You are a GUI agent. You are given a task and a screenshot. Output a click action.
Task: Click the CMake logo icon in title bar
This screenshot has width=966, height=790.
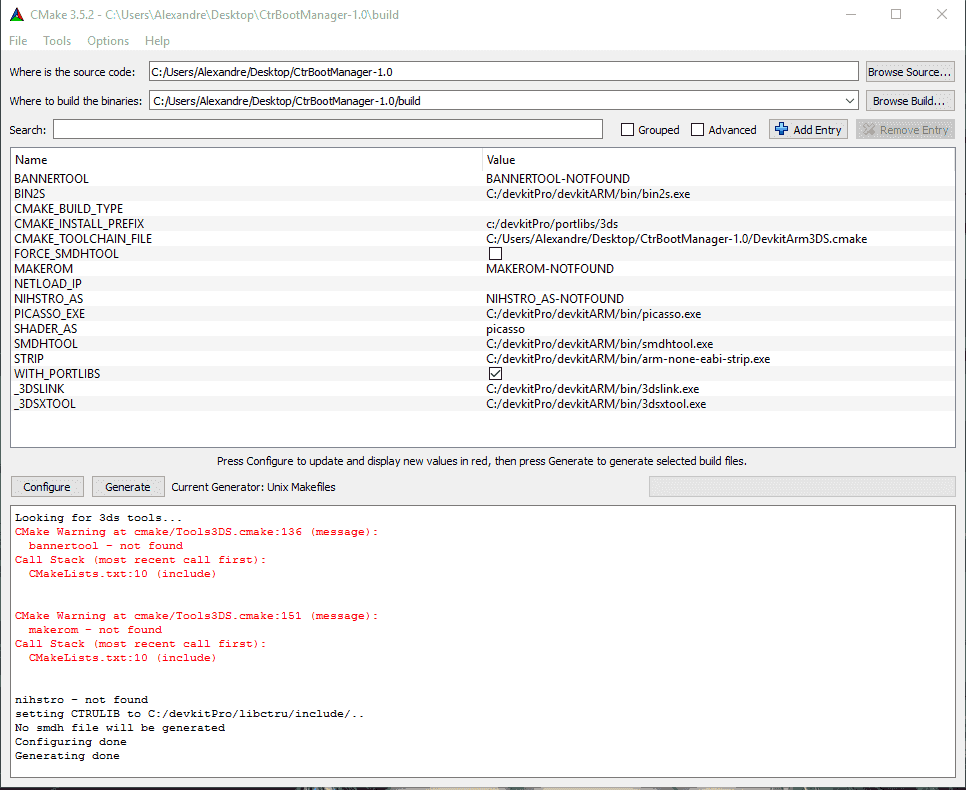[x=17, y=14]
